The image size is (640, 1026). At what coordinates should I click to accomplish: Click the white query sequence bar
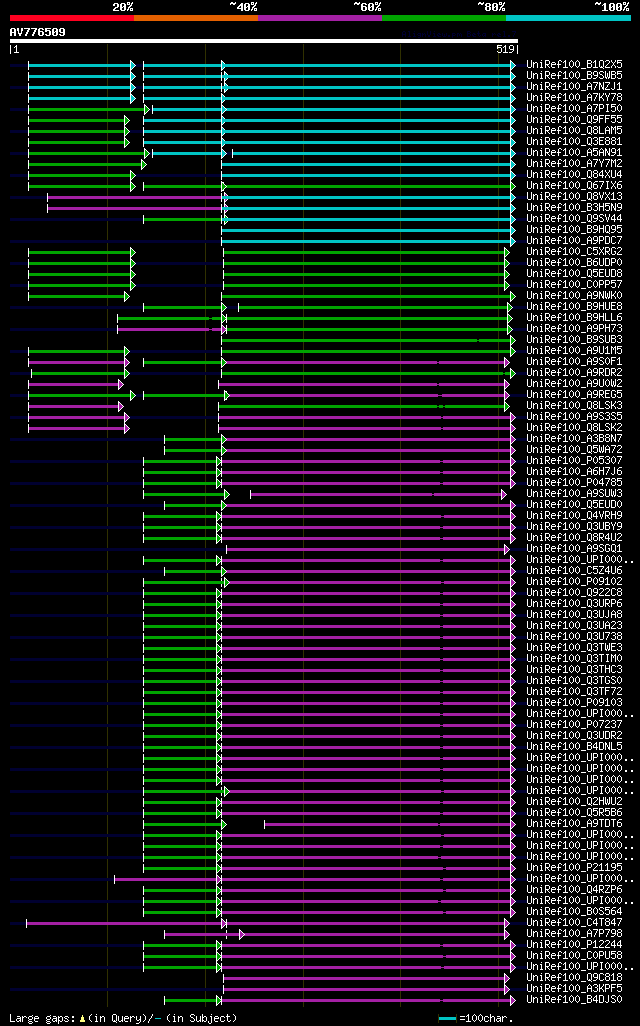[x=264, y=41]
